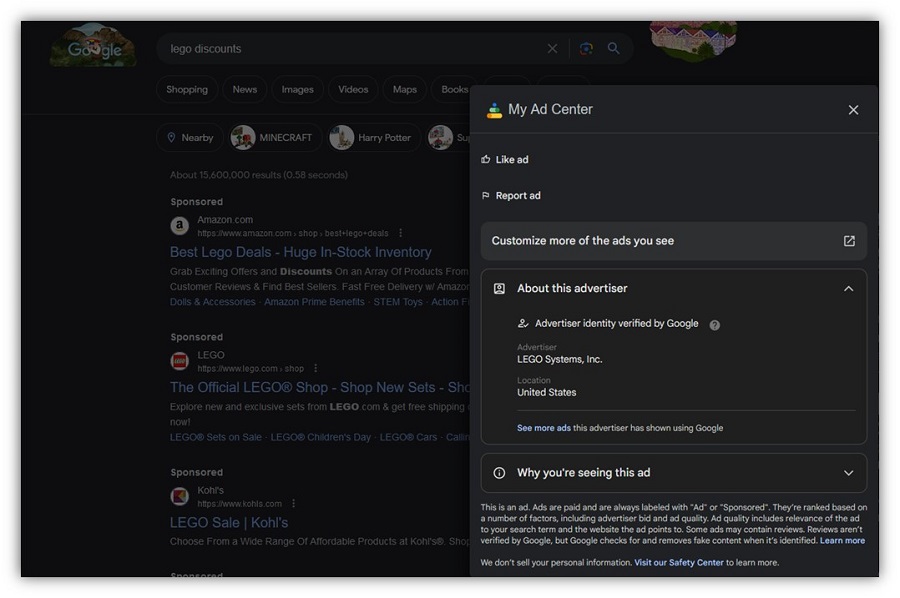Open the See more ads link
The image size is (900, 598).
point(544,428)
